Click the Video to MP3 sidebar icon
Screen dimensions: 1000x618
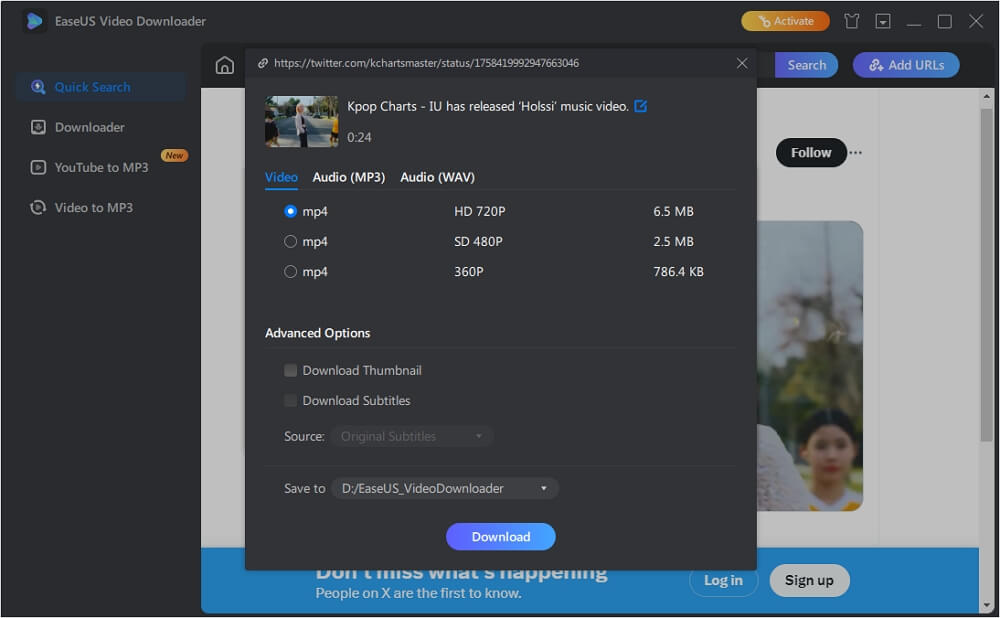[x=38, y=208]
